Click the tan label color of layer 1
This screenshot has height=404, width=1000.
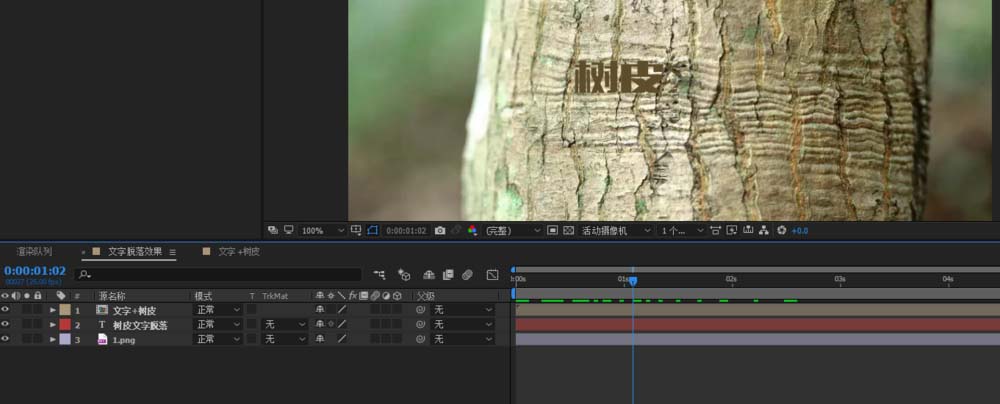click(x=65, y=310)
